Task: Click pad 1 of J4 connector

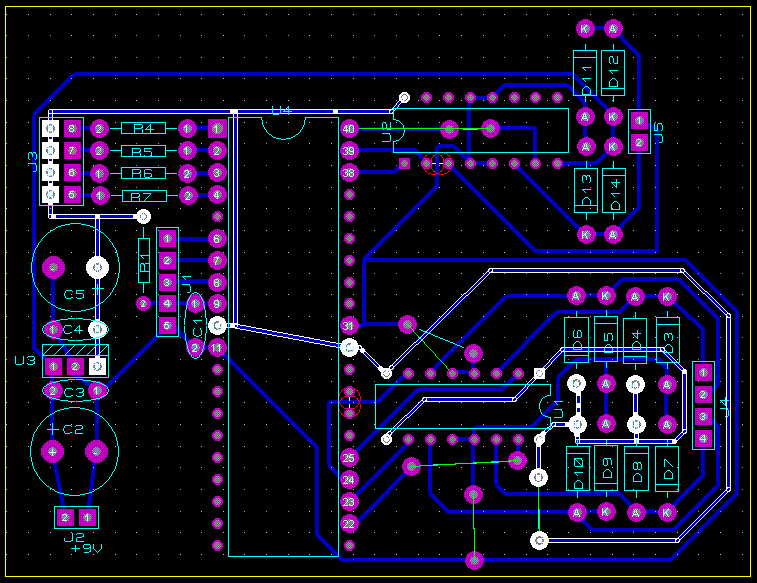Action: click(x=703, y=373)
